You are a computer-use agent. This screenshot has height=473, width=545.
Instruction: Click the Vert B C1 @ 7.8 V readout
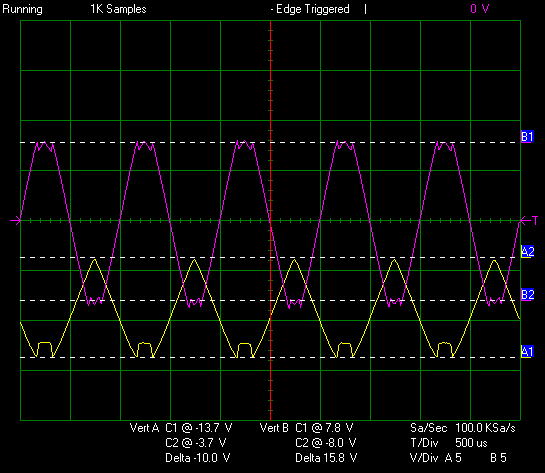click(x=307, y=428)
